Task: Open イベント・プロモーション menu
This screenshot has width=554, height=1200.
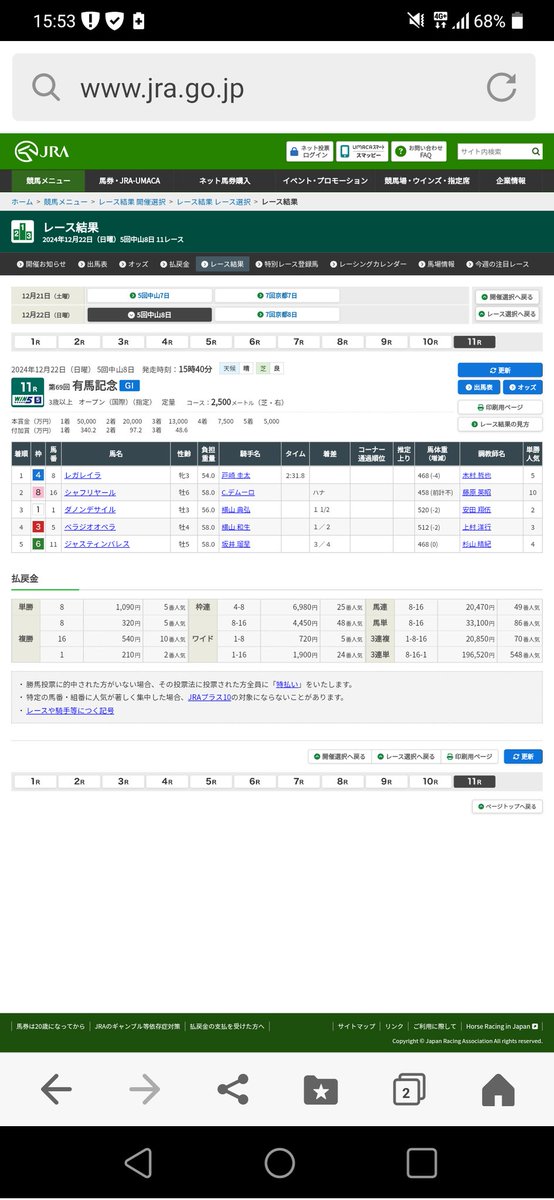Action: click(x=325, y=181)
